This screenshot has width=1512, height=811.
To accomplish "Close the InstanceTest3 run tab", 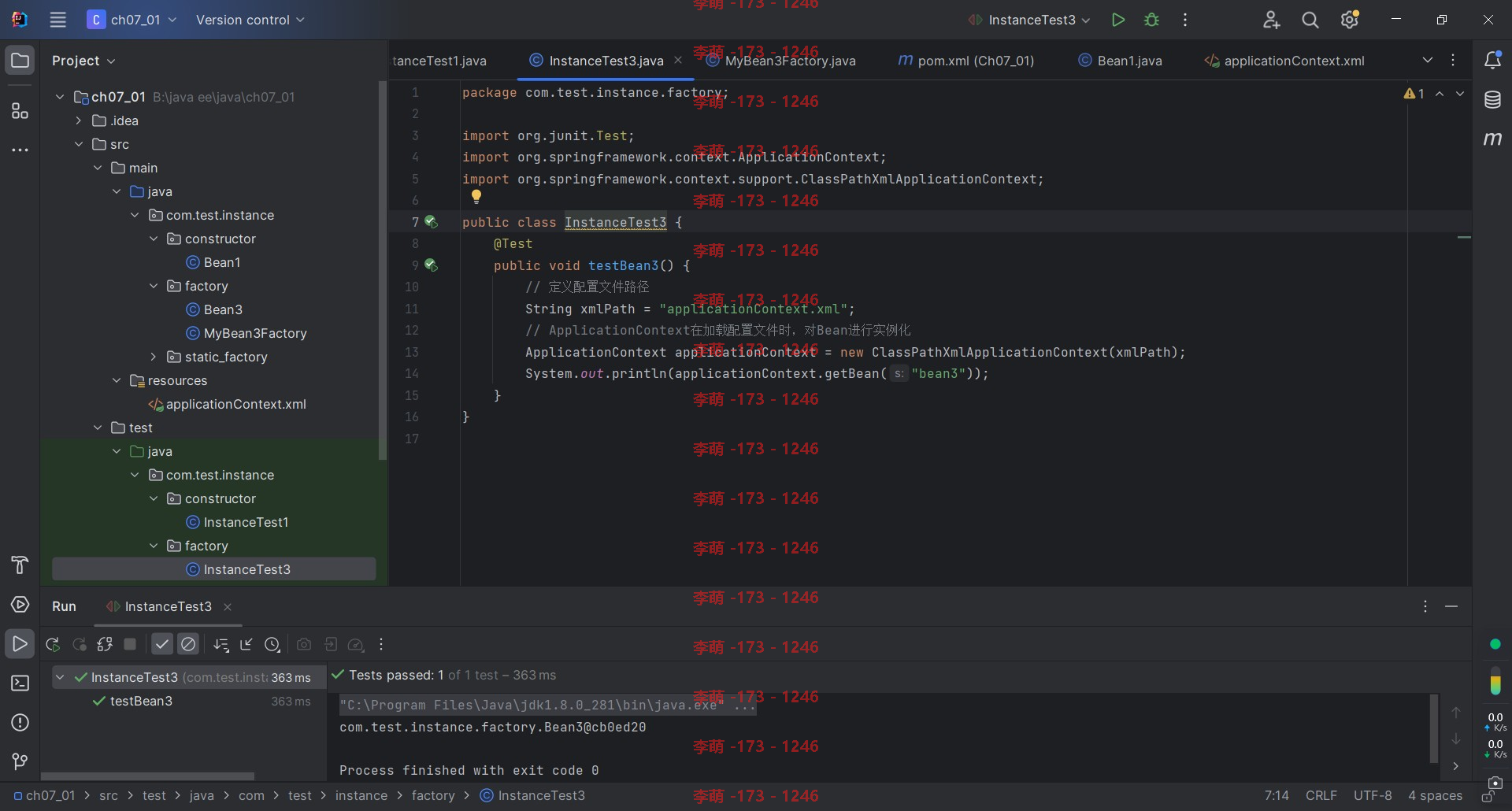I will [228, 607].
